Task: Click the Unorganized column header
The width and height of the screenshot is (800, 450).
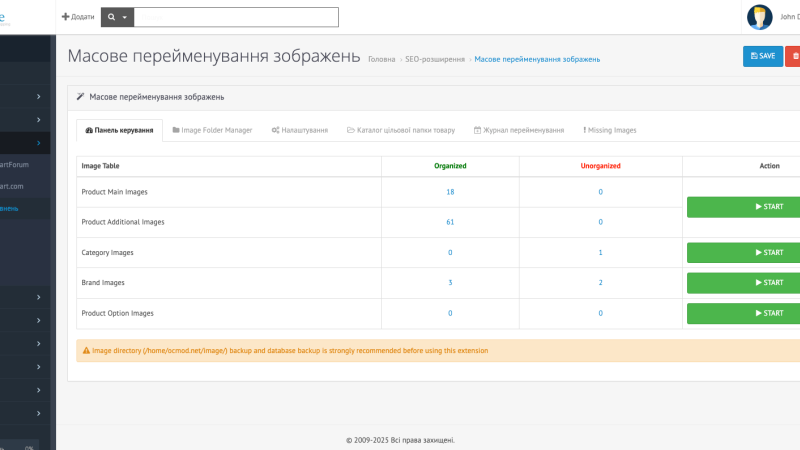Action: coord(601,166)
